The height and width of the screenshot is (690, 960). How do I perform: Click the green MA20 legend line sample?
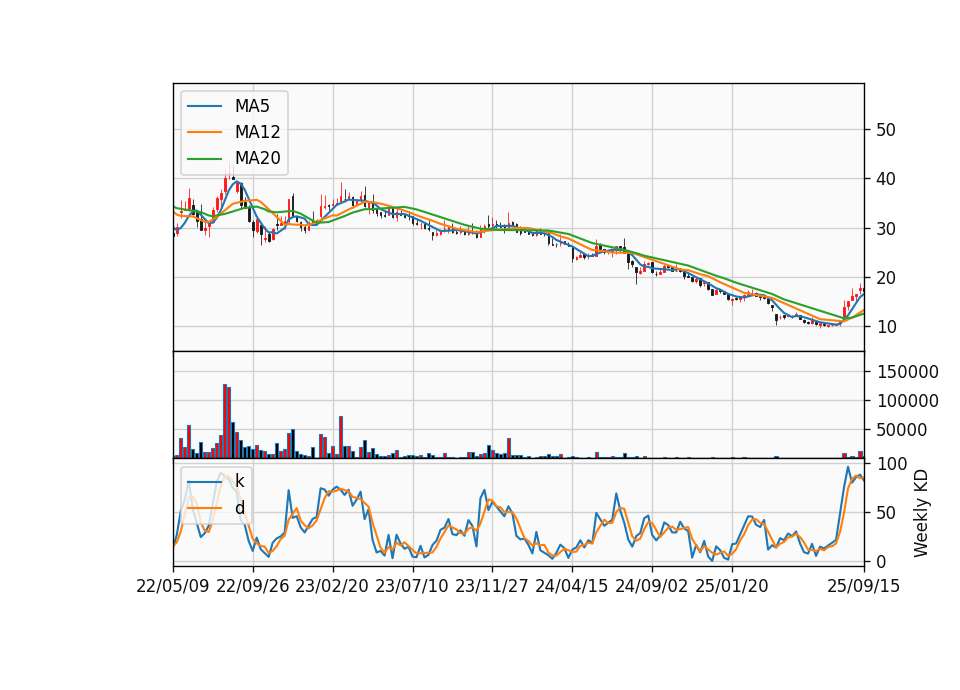pyautogui.click(x=204, y=159)
